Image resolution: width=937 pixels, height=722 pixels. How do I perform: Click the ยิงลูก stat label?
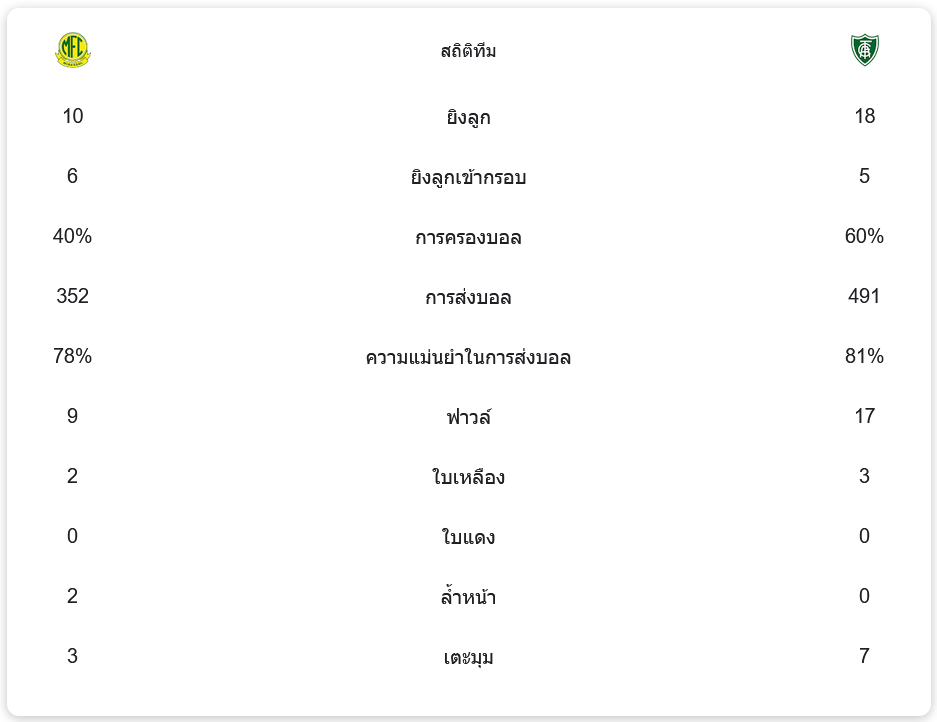(468, 117)
